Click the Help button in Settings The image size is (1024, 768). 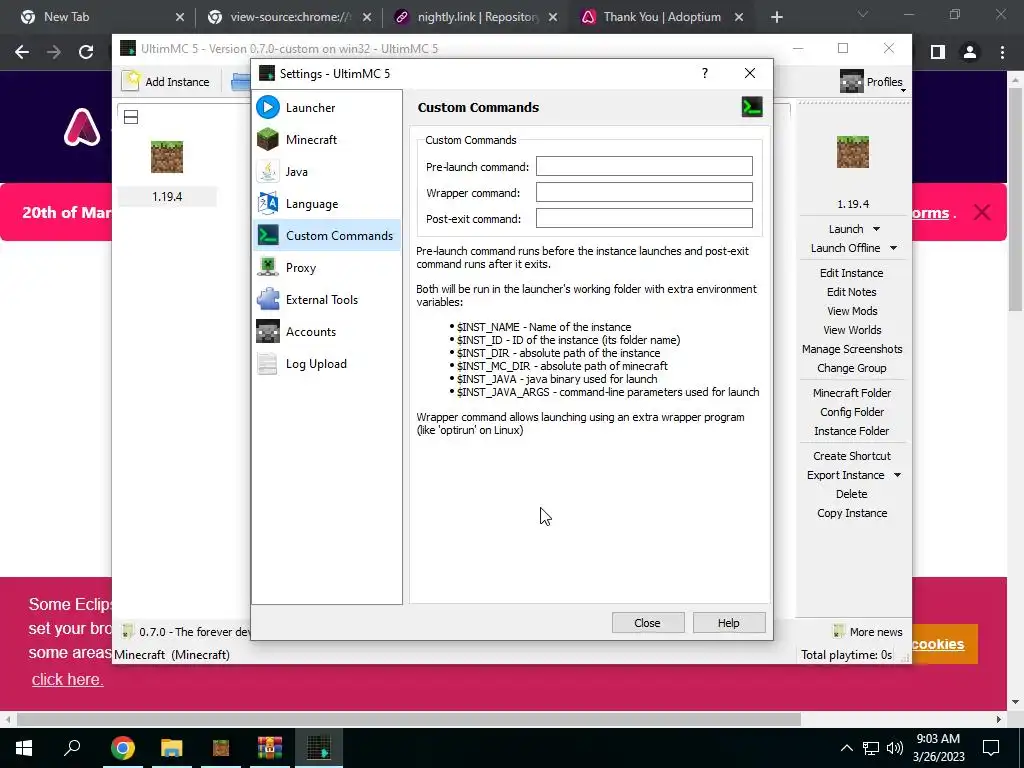[729, 622]
